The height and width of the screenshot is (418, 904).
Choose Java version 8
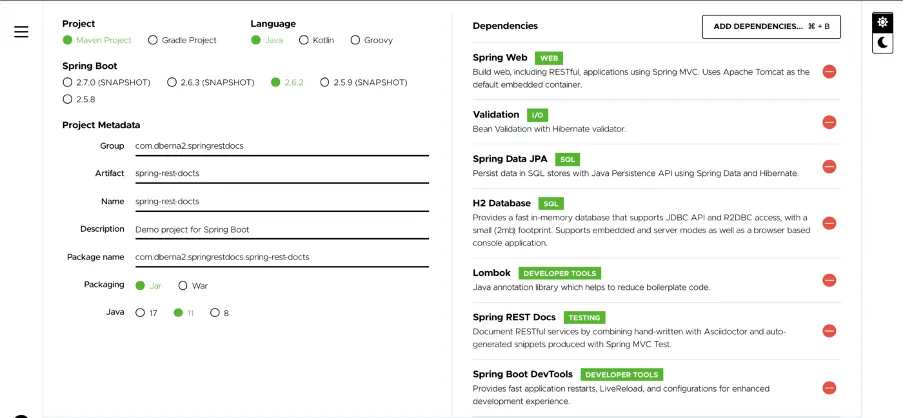click(220, 313)
